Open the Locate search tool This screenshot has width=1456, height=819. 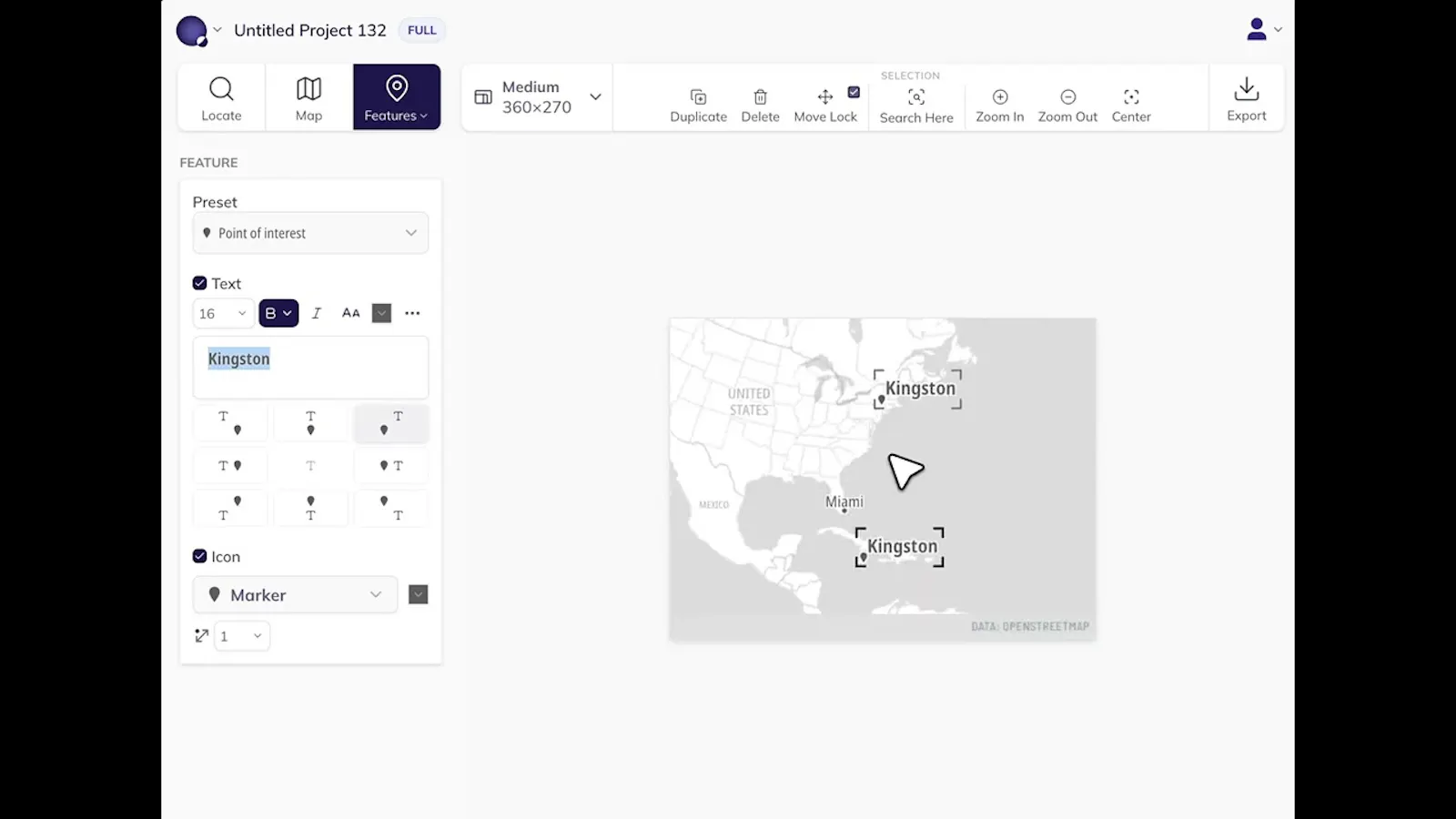click(x=221, y=97)
